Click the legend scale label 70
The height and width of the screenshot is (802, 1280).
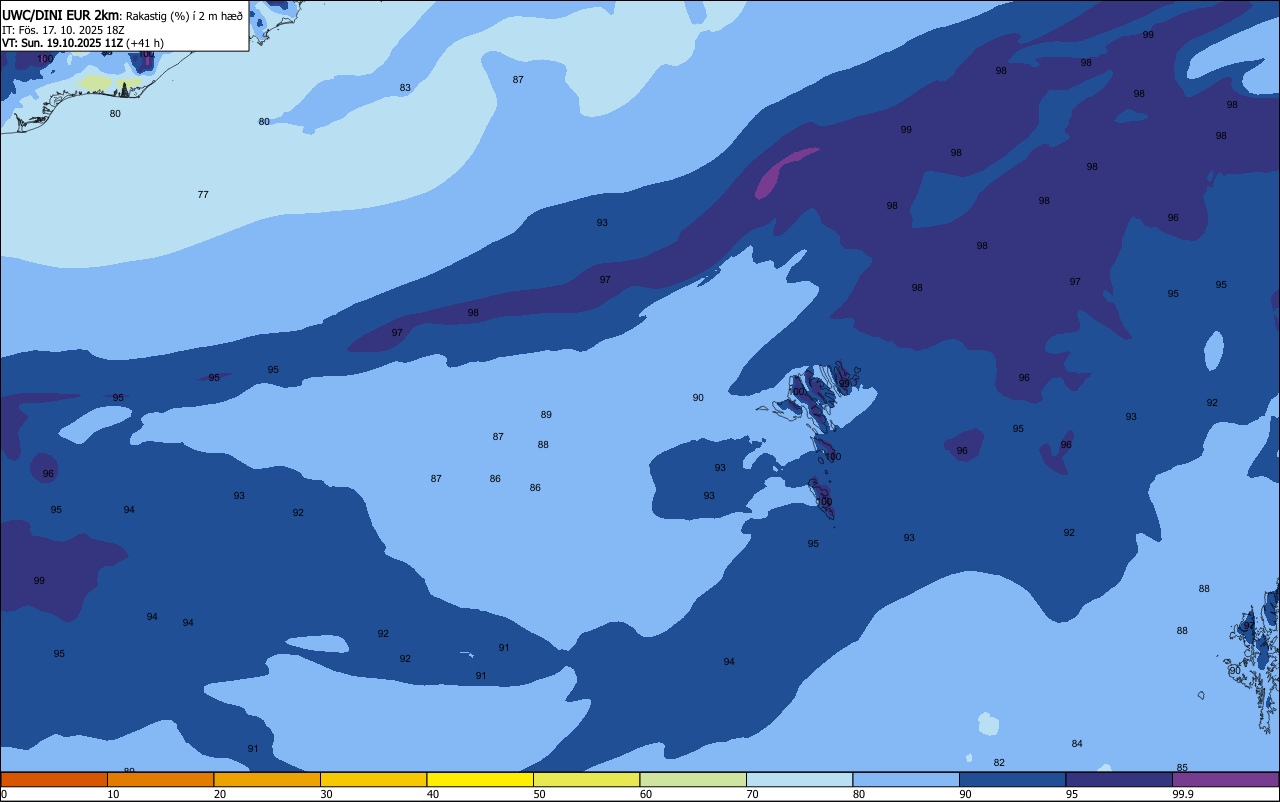point(752,794)
